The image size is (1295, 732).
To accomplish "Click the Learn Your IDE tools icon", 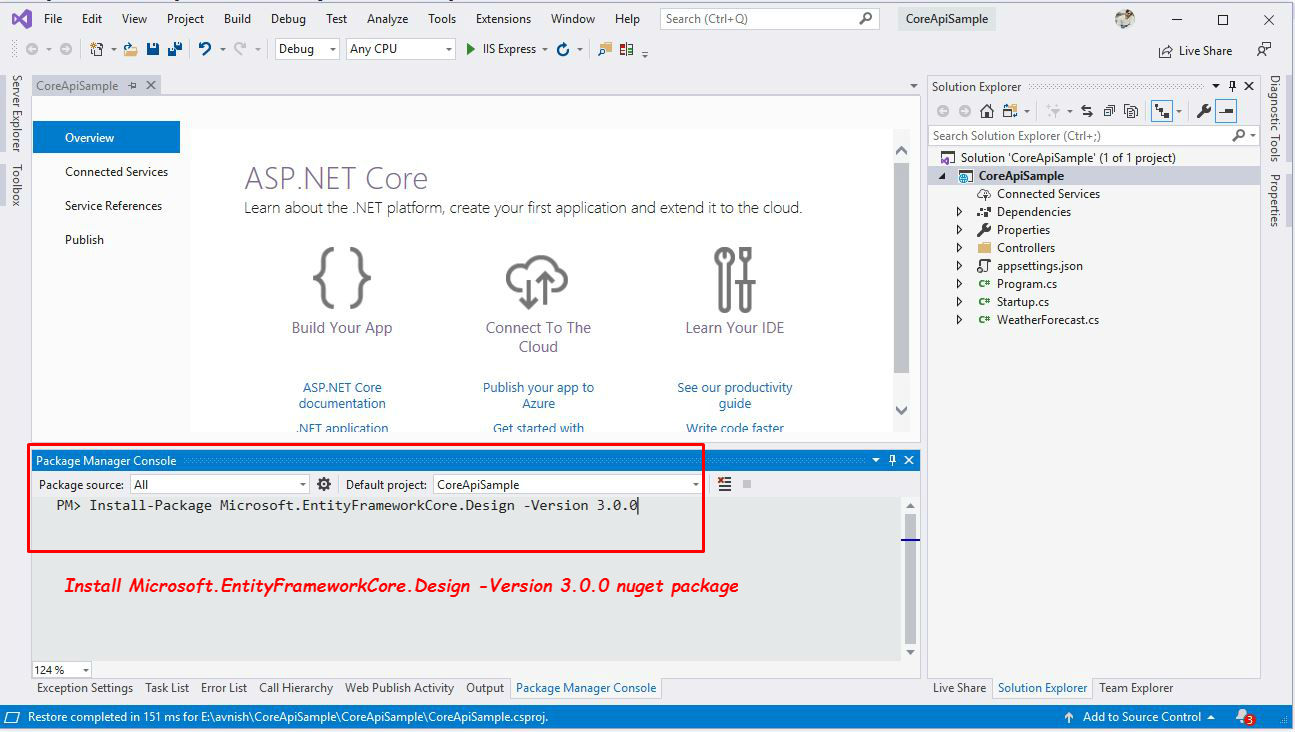I will tap(734, 279).
